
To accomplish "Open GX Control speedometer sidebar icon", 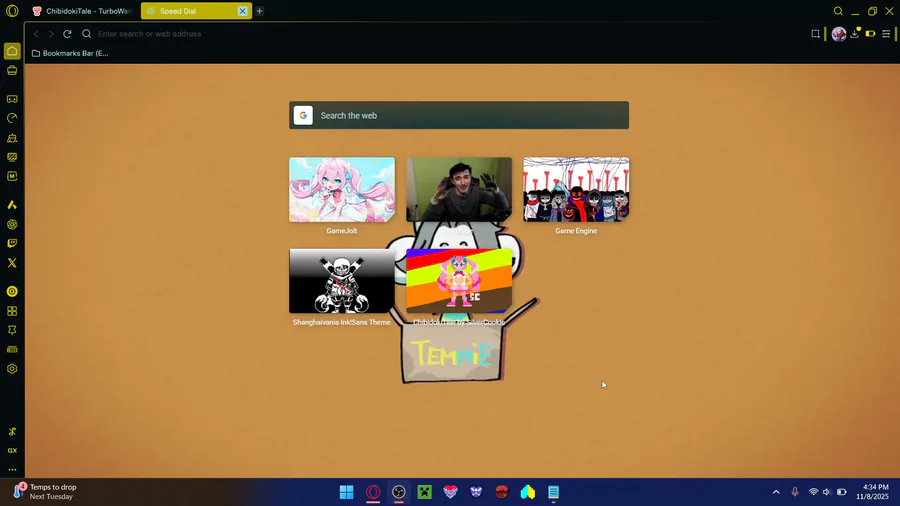I will 12,118.
